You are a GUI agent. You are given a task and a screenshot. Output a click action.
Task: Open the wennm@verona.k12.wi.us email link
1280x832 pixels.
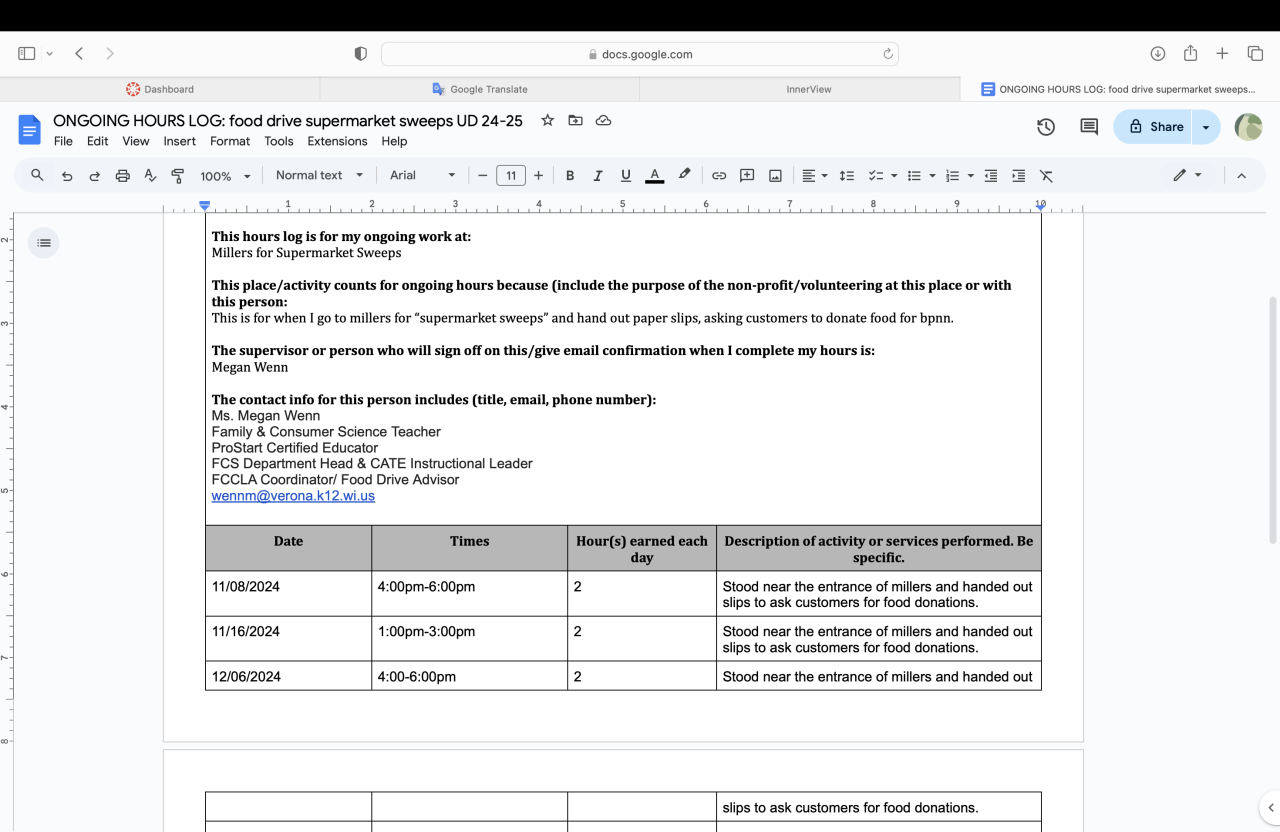click(293, 496)
